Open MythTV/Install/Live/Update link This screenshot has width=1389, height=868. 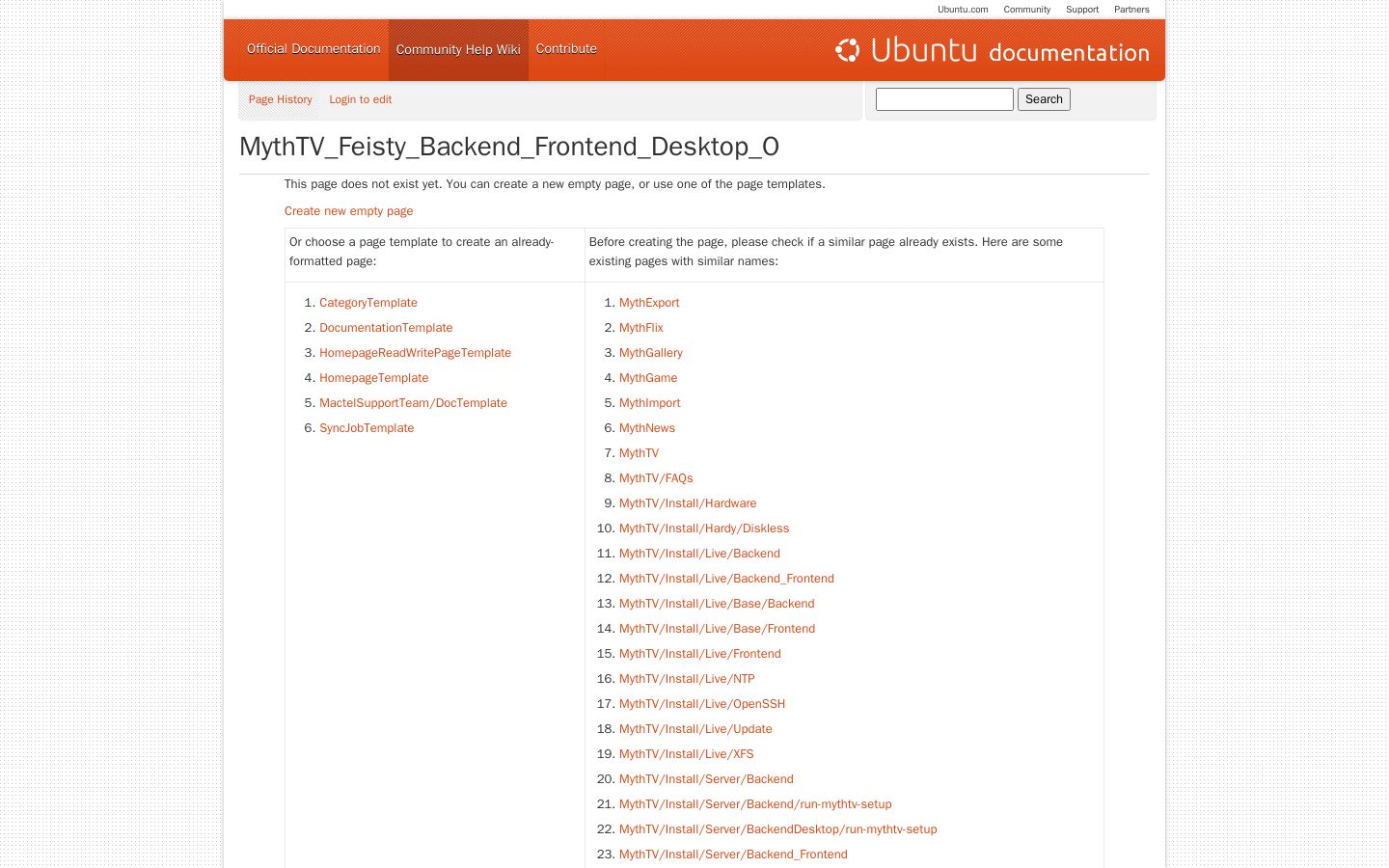695,729
